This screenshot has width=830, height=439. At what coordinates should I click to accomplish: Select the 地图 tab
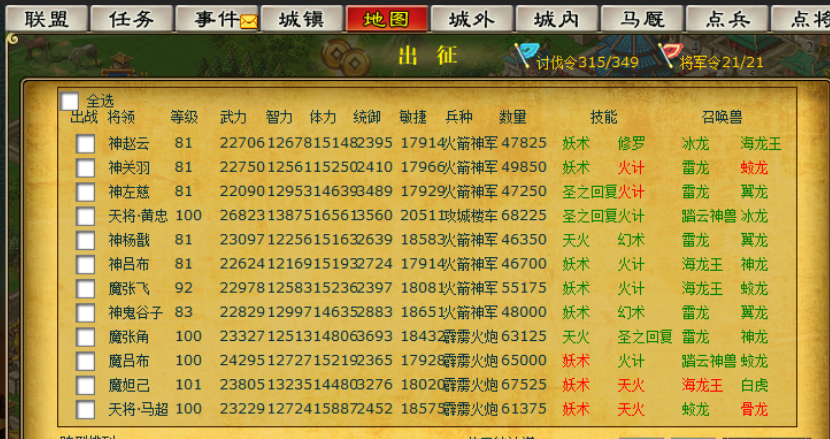click(386, 19)
